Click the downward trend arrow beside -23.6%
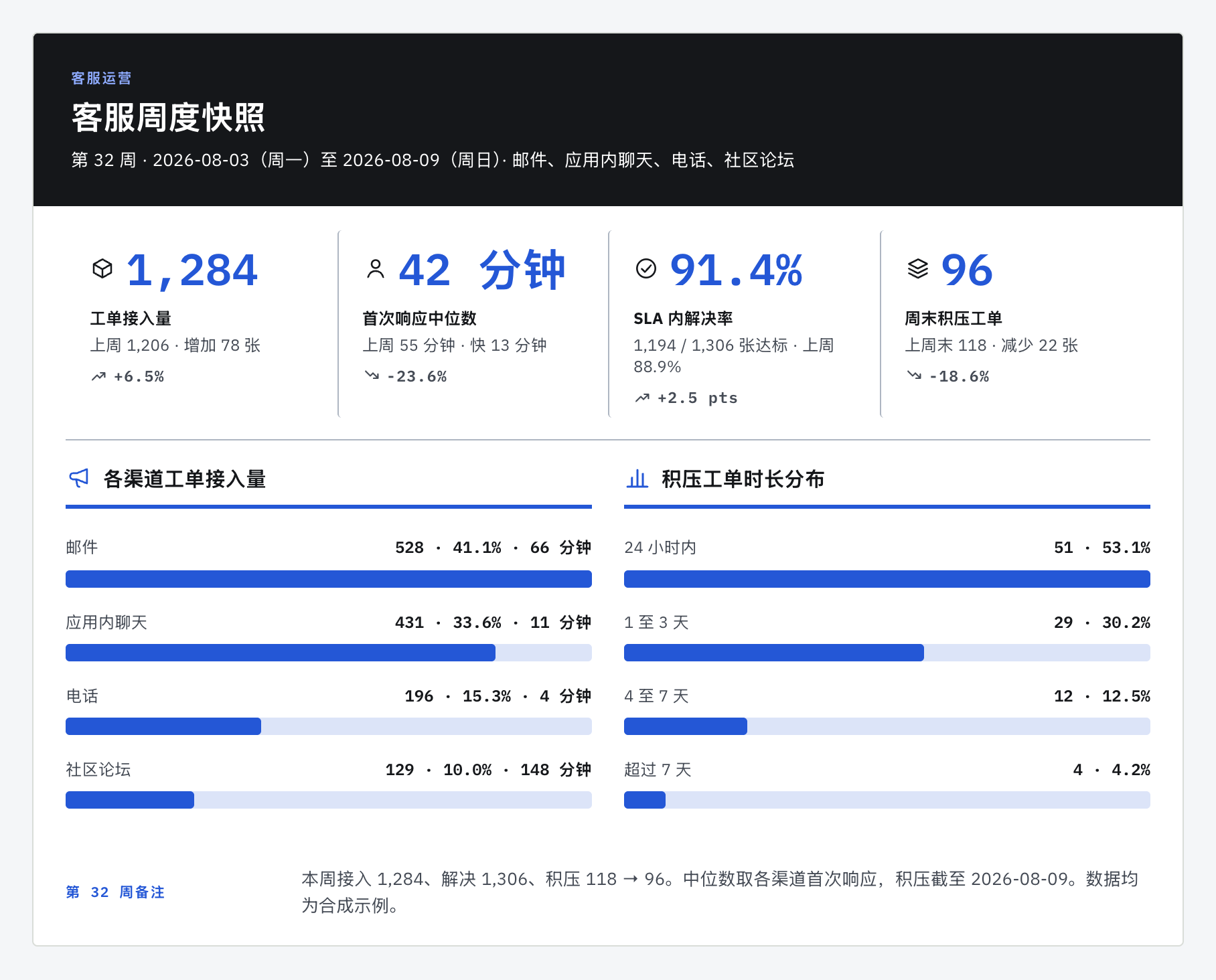This screenshot has height=980, width=1216. (x=372, y=375)
